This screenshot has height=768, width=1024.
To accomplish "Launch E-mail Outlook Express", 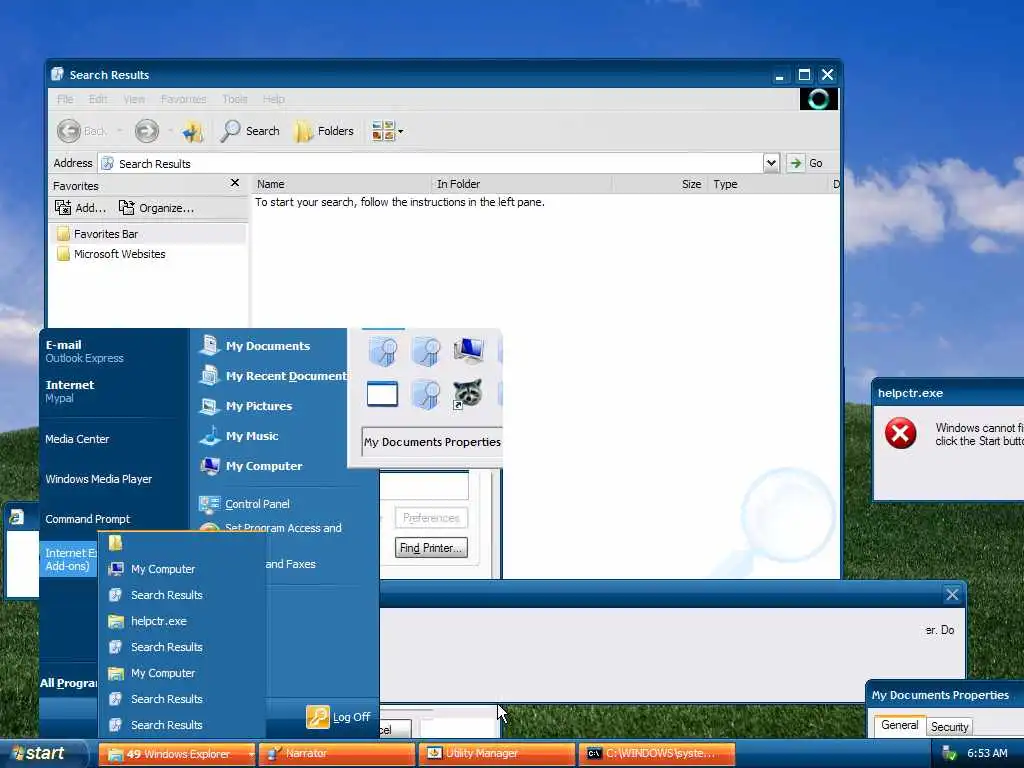I will click(84, 351).
